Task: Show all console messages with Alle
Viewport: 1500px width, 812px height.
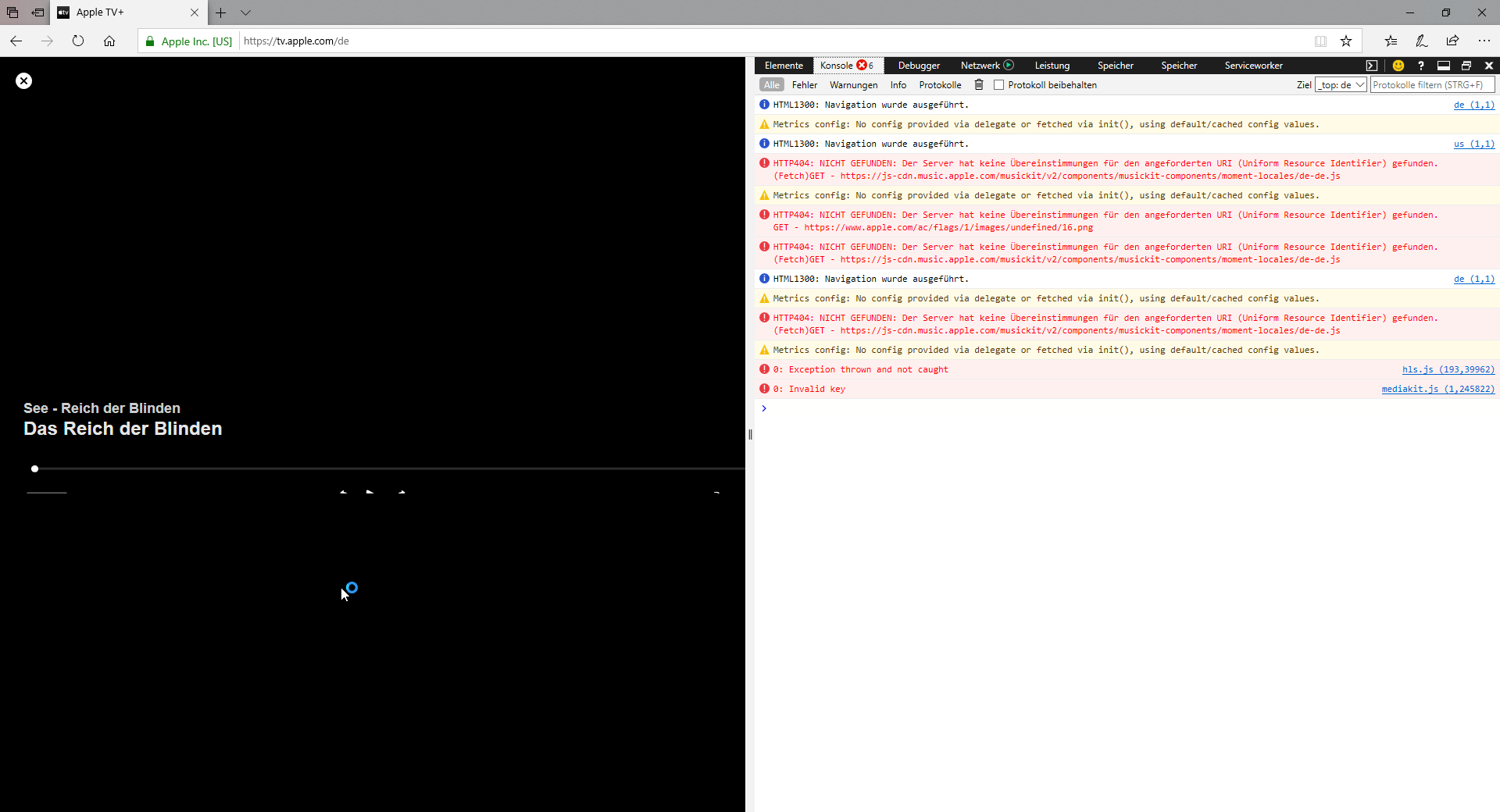Action: click(x=772, y=85)
